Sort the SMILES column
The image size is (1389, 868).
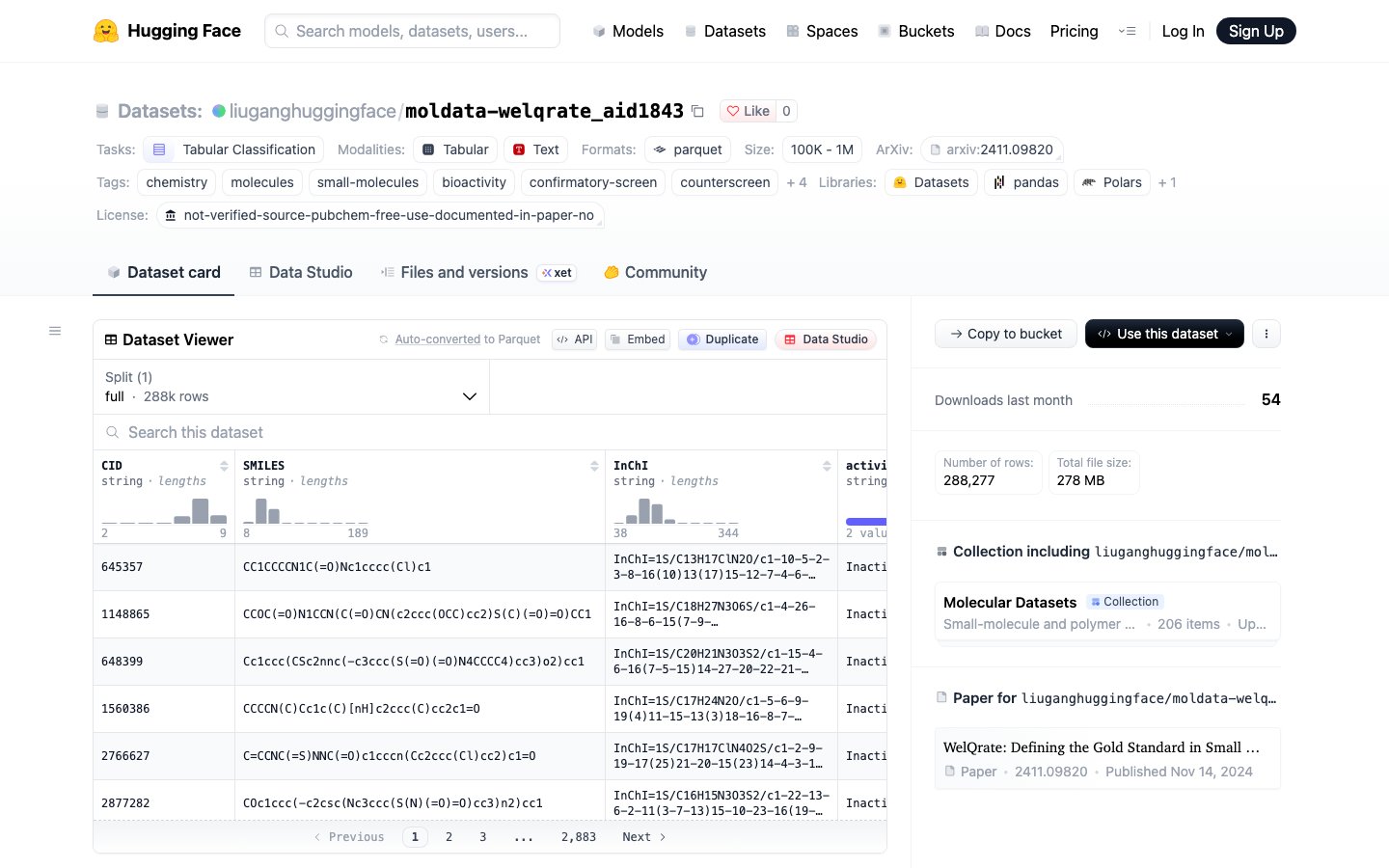[594, 466]
